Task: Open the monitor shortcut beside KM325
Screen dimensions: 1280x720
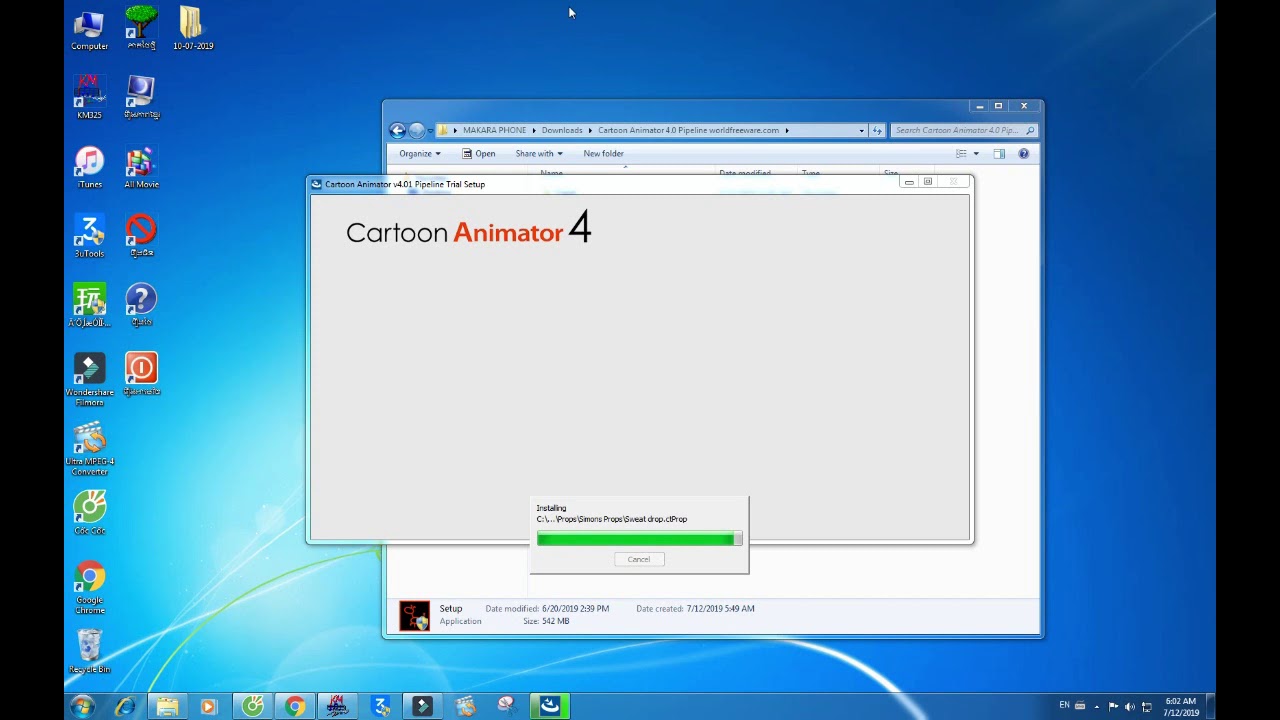Action: pyautogui.click(x=141, y=98)
